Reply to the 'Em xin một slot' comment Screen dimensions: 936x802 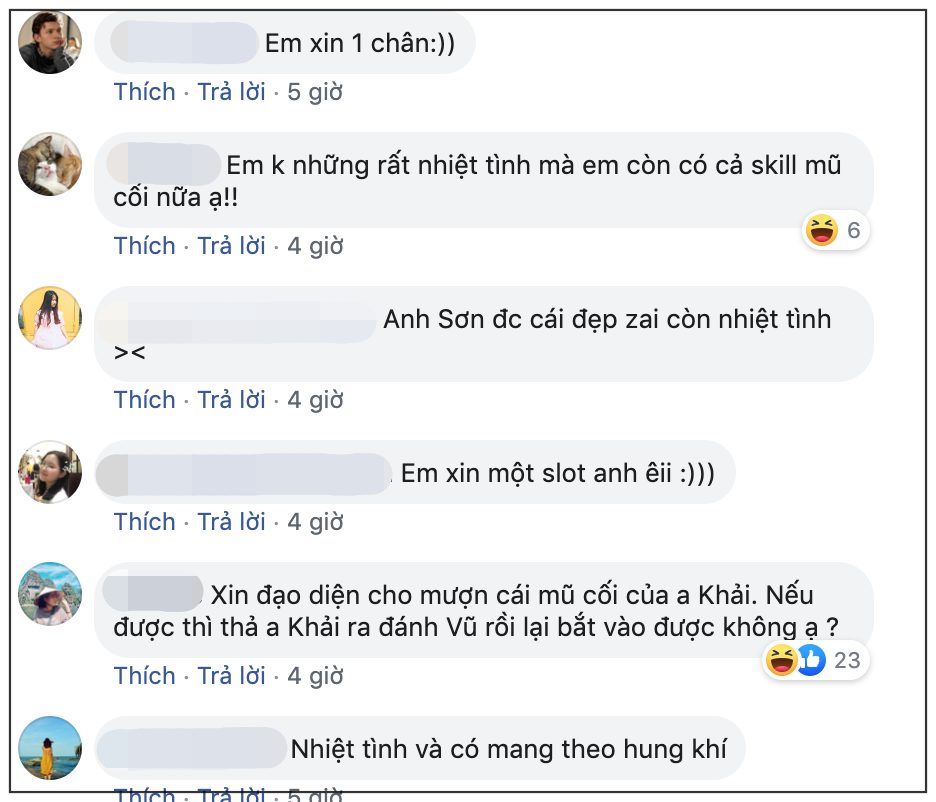point(231,522)
